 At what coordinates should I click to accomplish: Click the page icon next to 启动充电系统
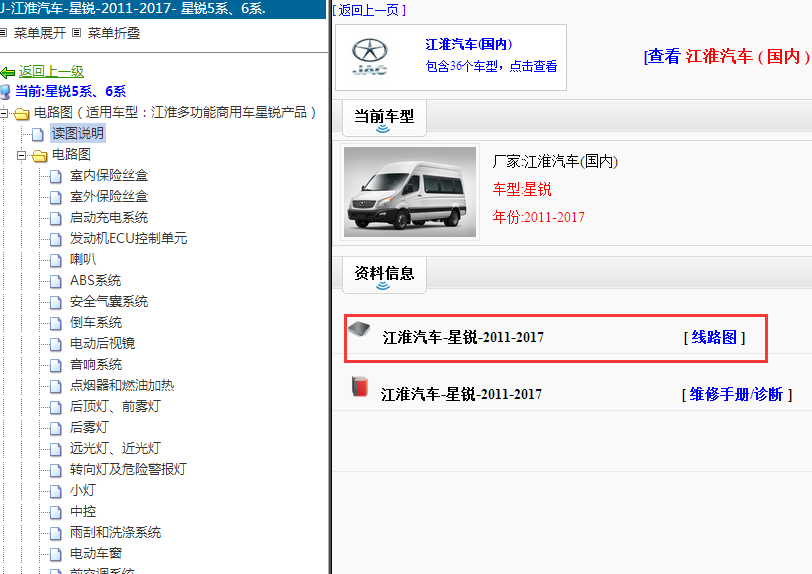click(x=55, y=219)
